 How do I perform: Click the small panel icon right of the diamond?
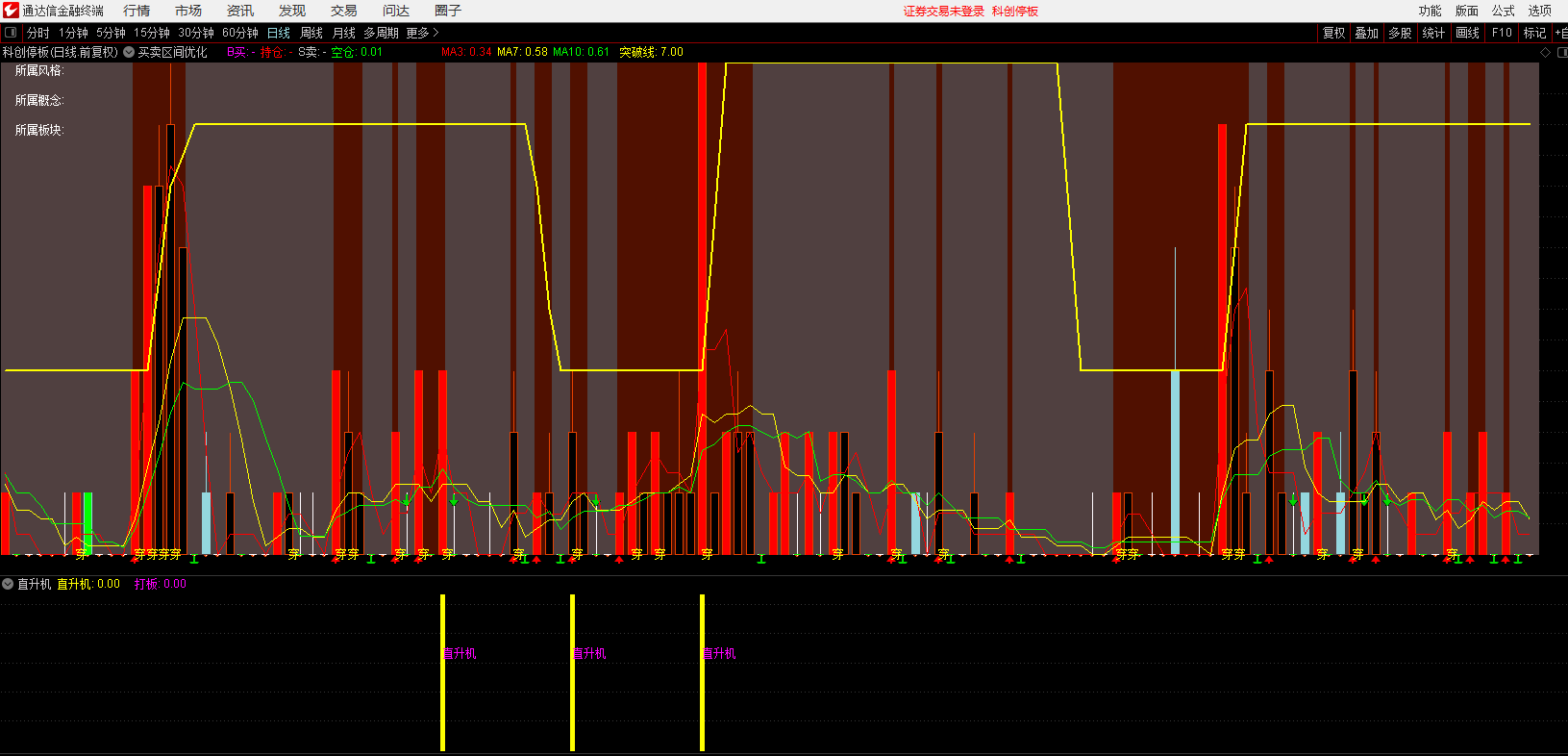pos(1561,52)
